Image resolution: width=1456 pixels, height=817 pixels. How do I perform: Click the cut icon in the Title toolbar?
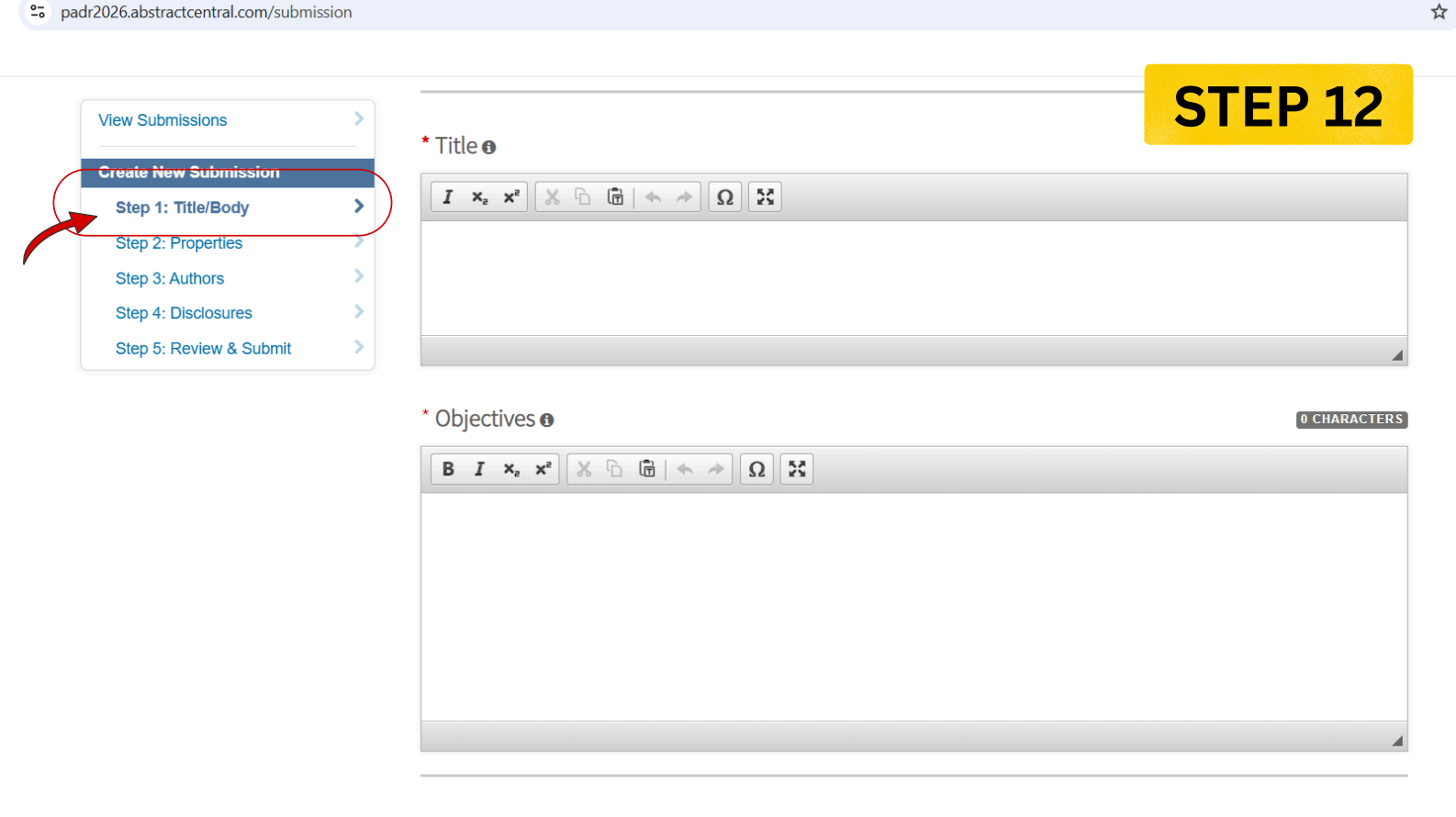[x=552, y=197]
